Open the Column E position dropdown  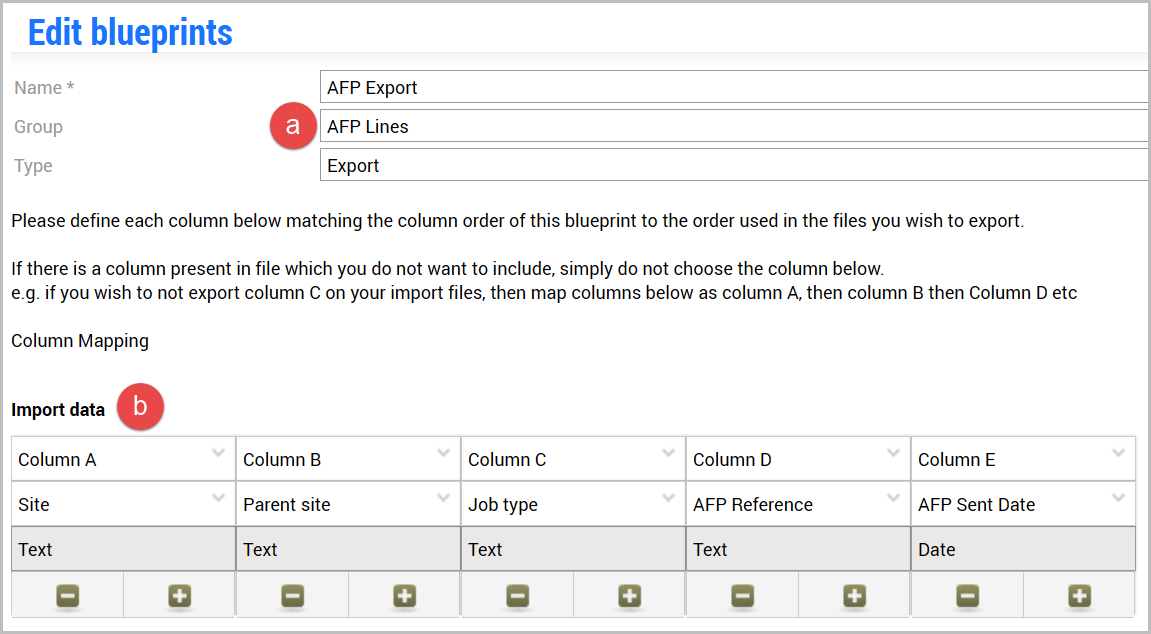coord(1023,459)
